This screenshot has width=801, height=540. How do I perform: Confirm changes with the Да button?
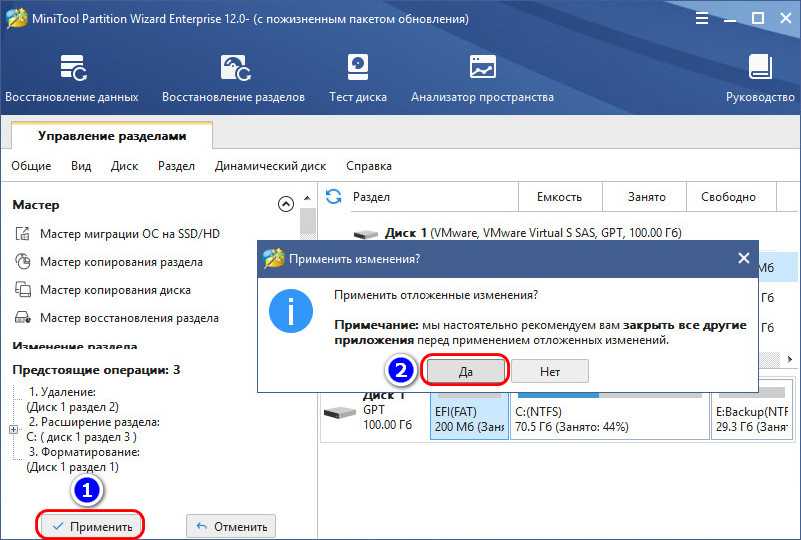click(x=466, y=371)
